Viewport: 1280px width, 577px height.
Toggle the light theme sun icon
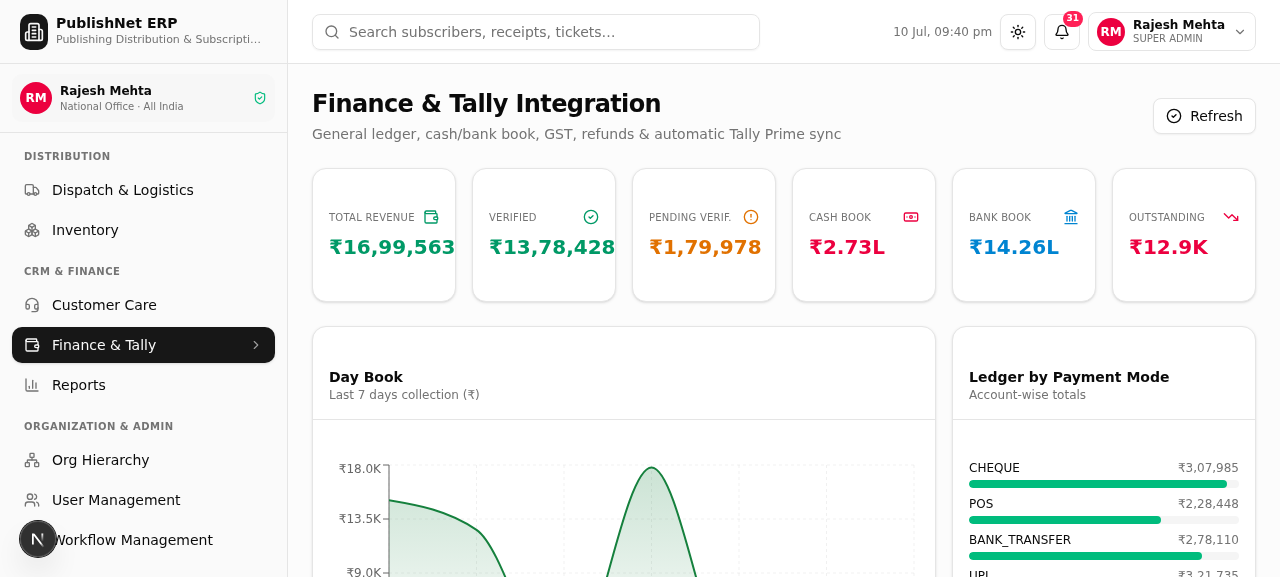pos(1018,32)
